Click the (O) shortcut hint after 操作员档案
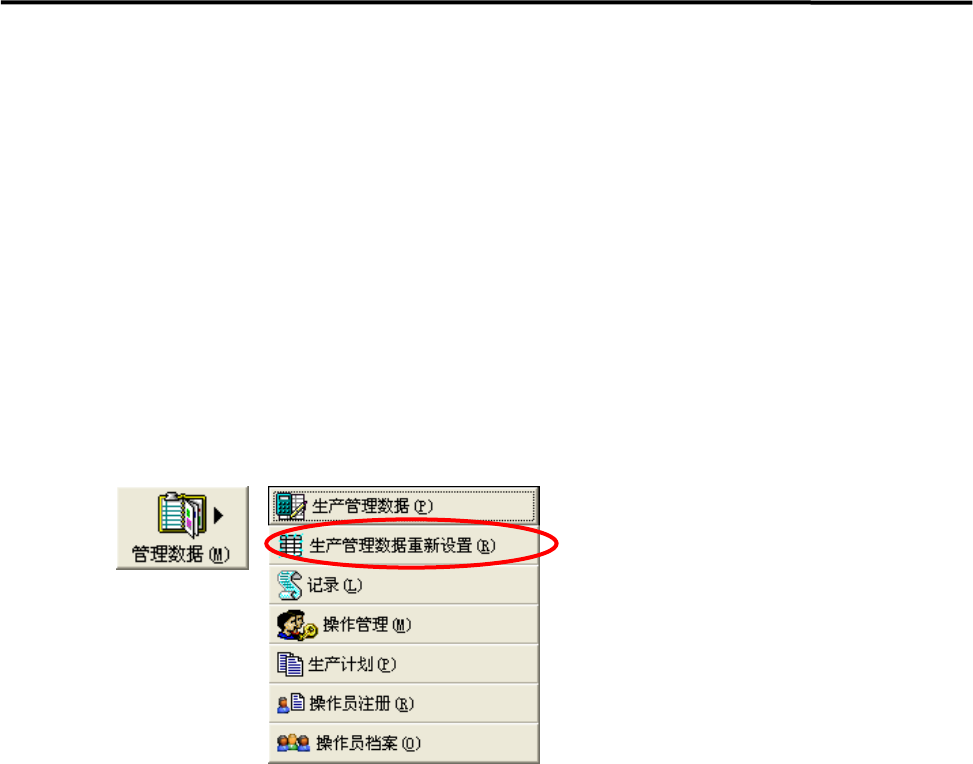Viewport: 973px width, 764px height. 411,743
